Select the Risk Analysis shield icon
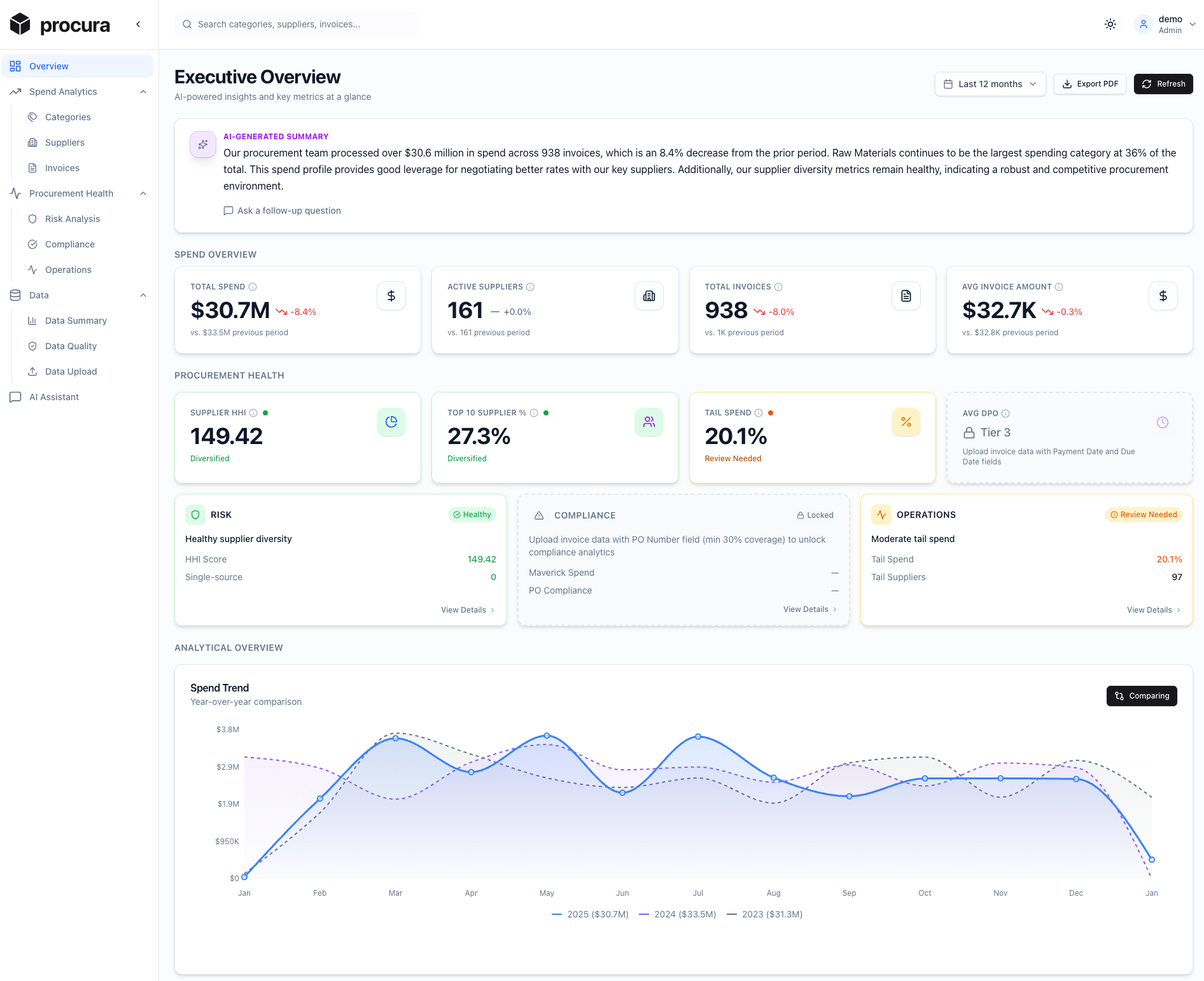The image size is (1204, 981). coord(32,219)
